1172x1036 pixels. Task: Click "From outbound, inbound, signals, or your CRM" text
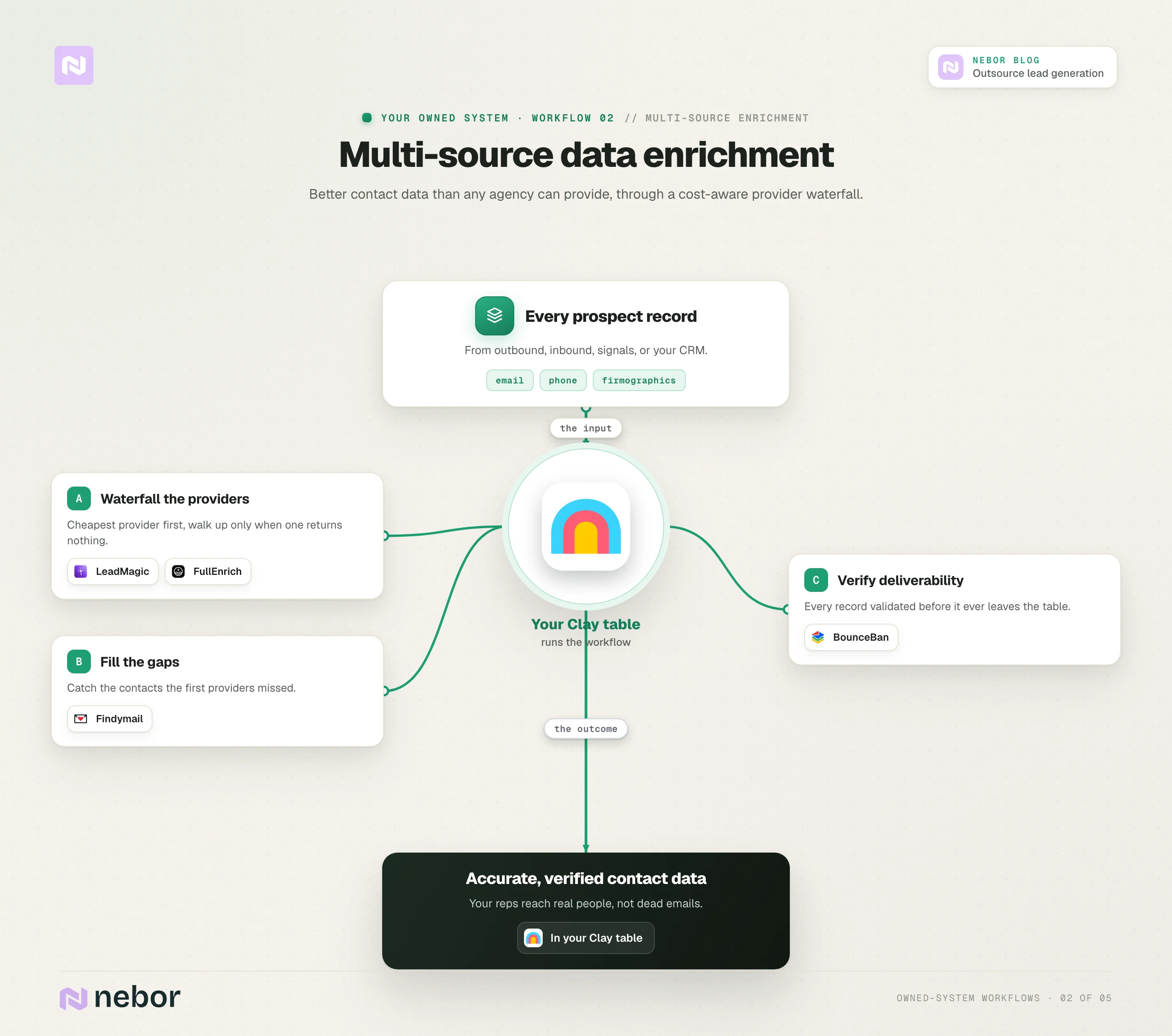click(x=586, y=350)
